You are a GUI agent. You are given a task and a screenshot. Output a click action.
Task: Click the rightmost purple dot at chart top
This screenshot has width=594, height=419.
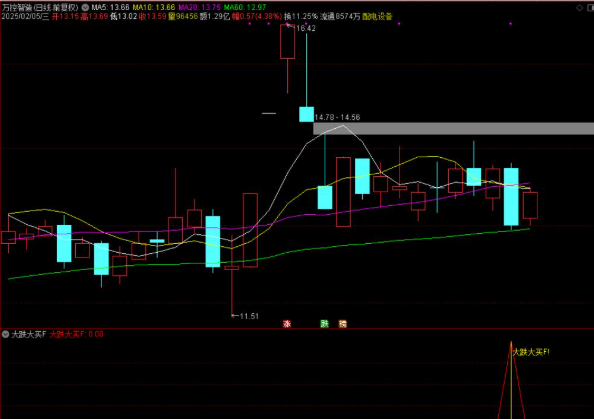tap(510, 24)
